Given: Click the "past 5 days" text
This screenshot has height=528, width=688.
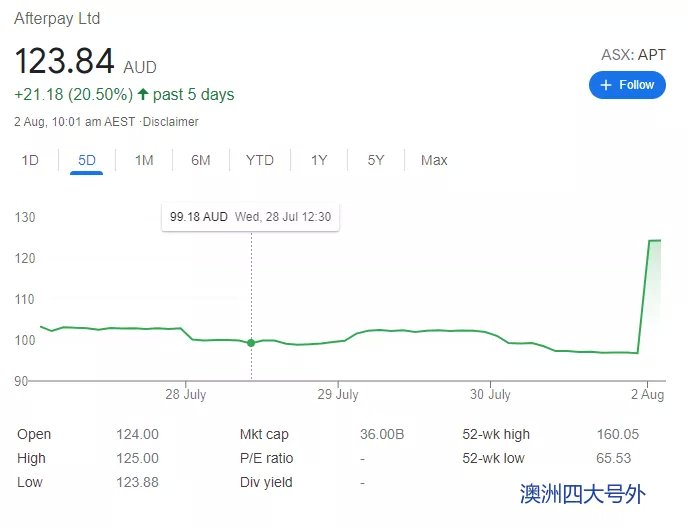Looking at the screenshot, I should point(194,94).
